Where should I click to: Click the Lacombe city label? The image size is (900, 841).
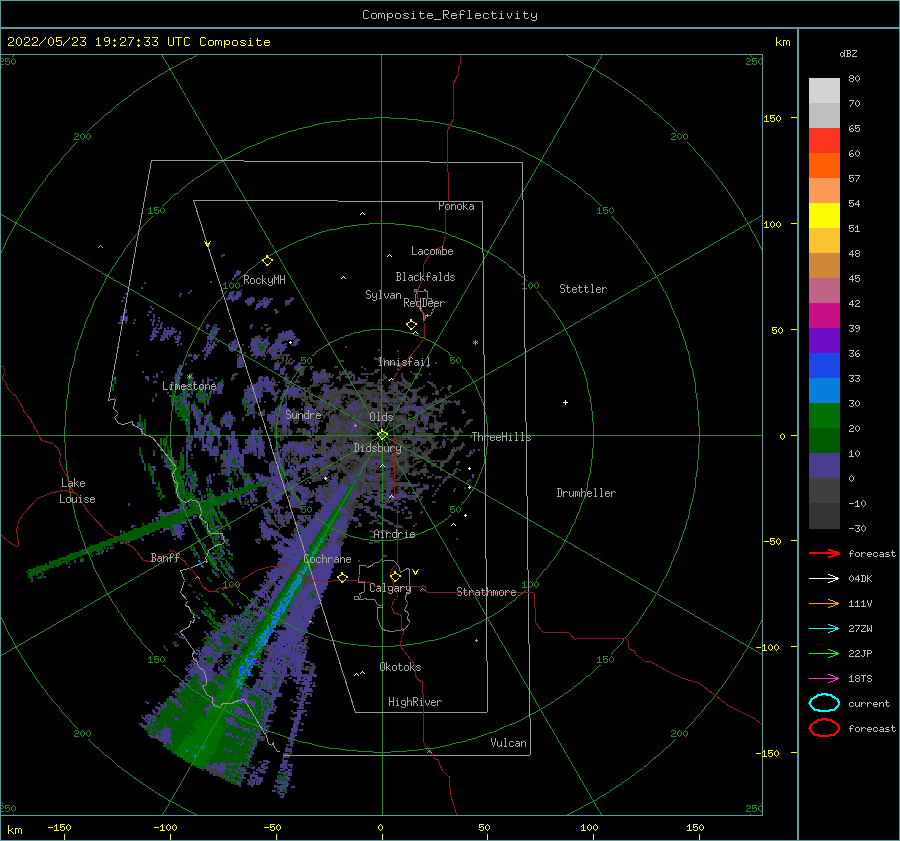432,251
